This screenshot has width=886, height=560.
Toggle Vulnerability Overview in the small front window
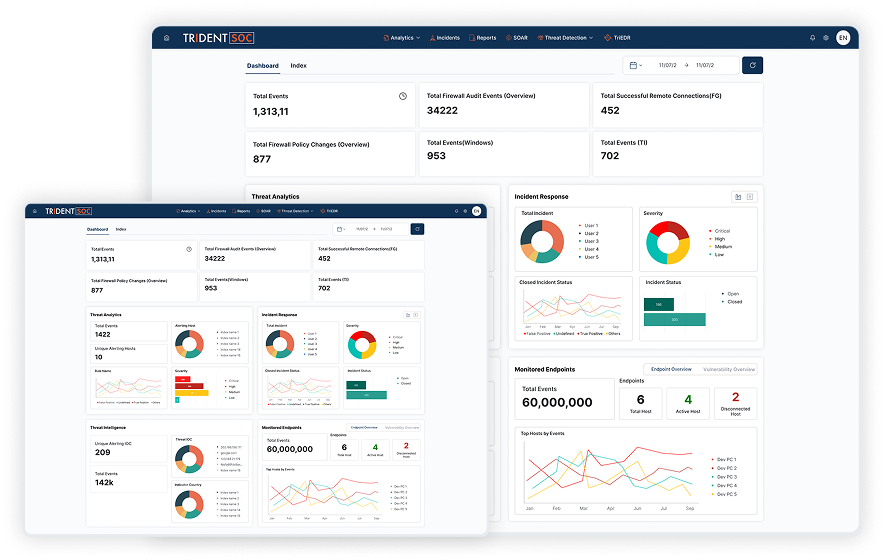pyautogui.click(x=402, y=427)
